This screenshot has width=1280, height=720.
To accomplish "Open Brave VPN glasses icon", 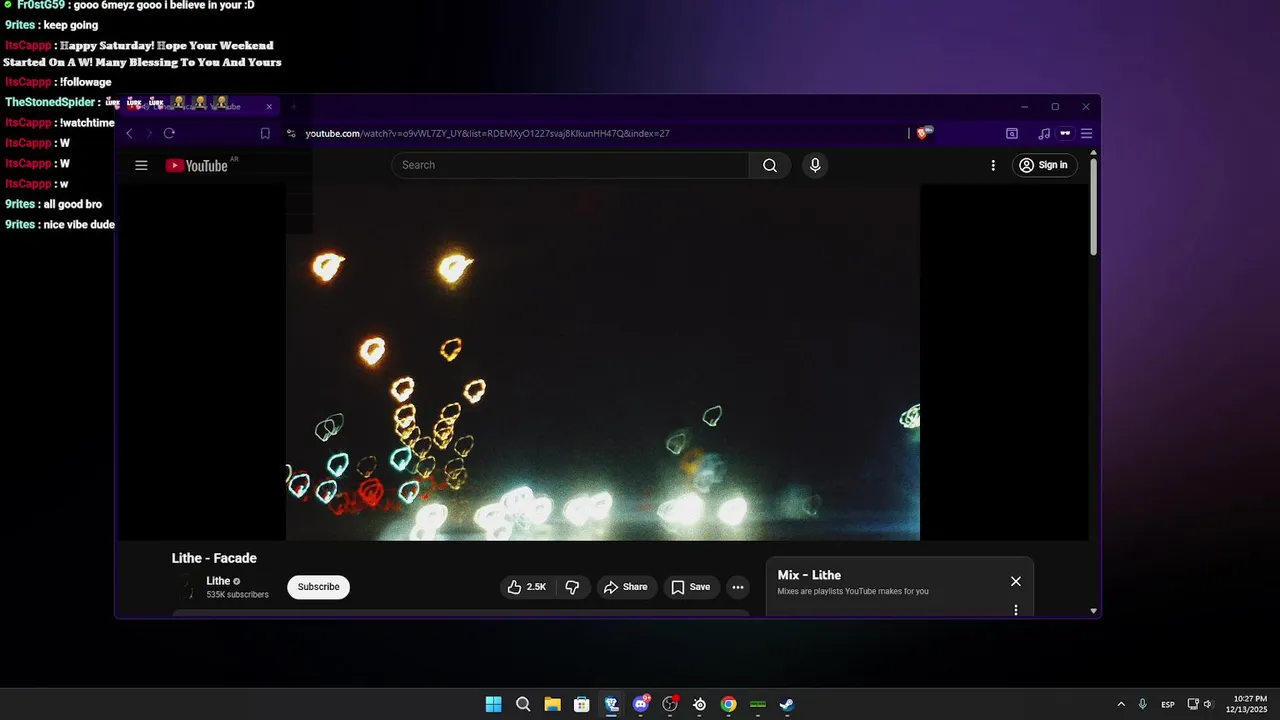I will (x=1065, y=133).
